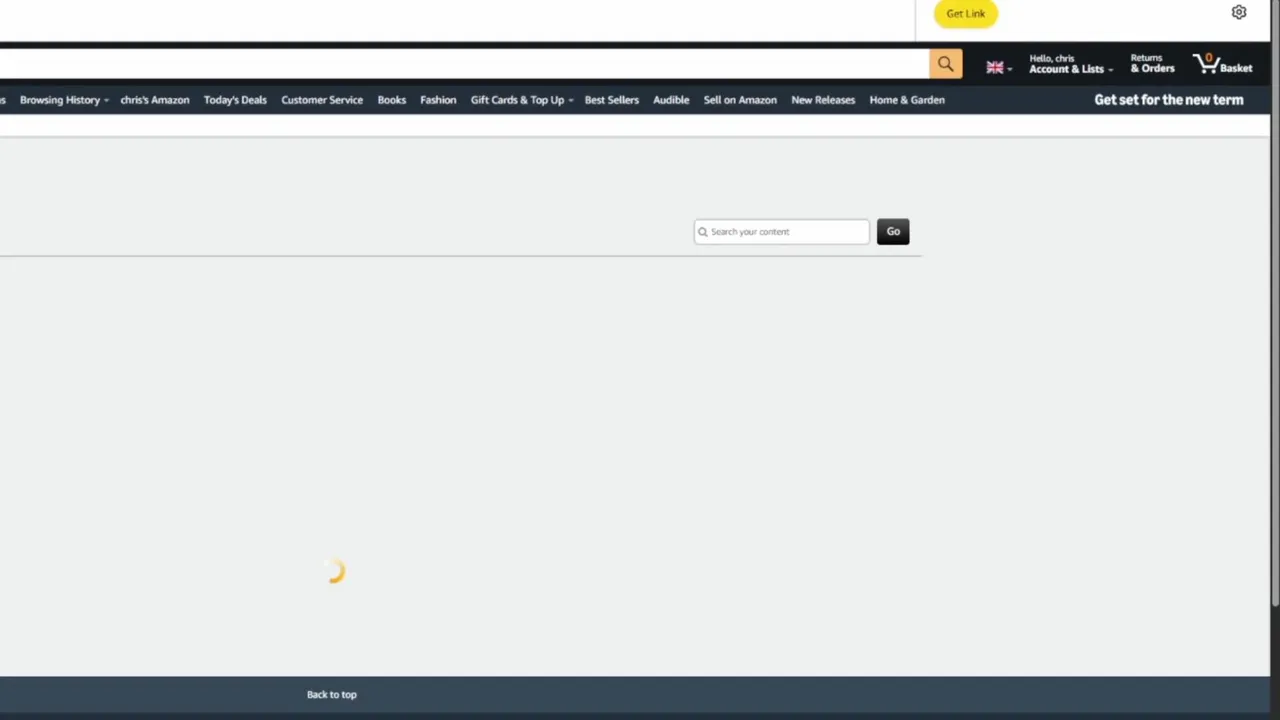The image size is (1280, 720).
Task: Go to Sell on Amazon
Action: pos(740,100)
